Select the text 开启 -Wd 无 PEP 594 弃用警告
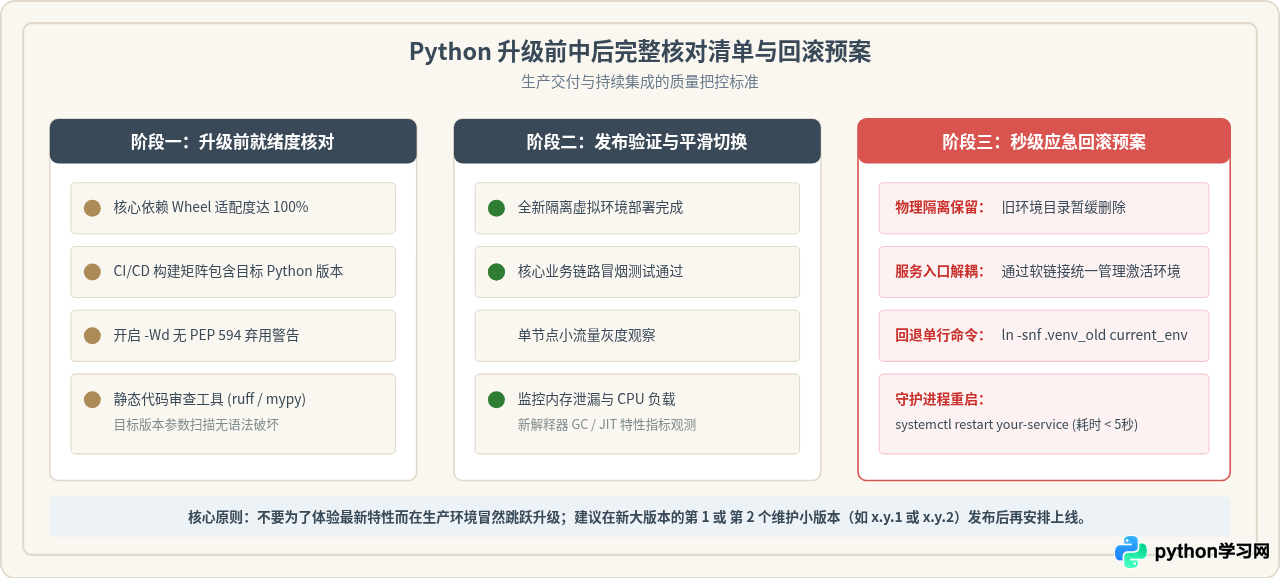The image size is (1280, 579). 206,336
